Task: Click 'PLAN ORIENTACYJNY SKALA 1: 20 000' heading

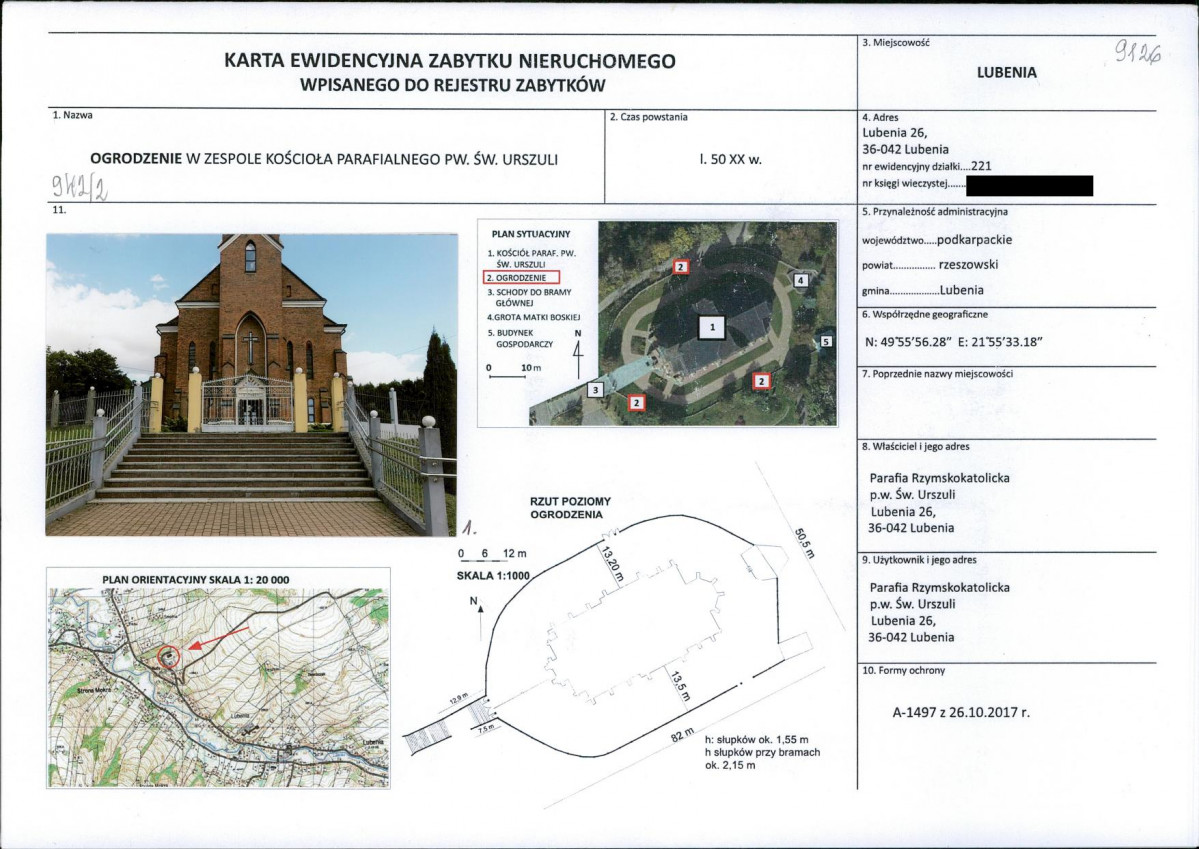Action: click(196, 580)
